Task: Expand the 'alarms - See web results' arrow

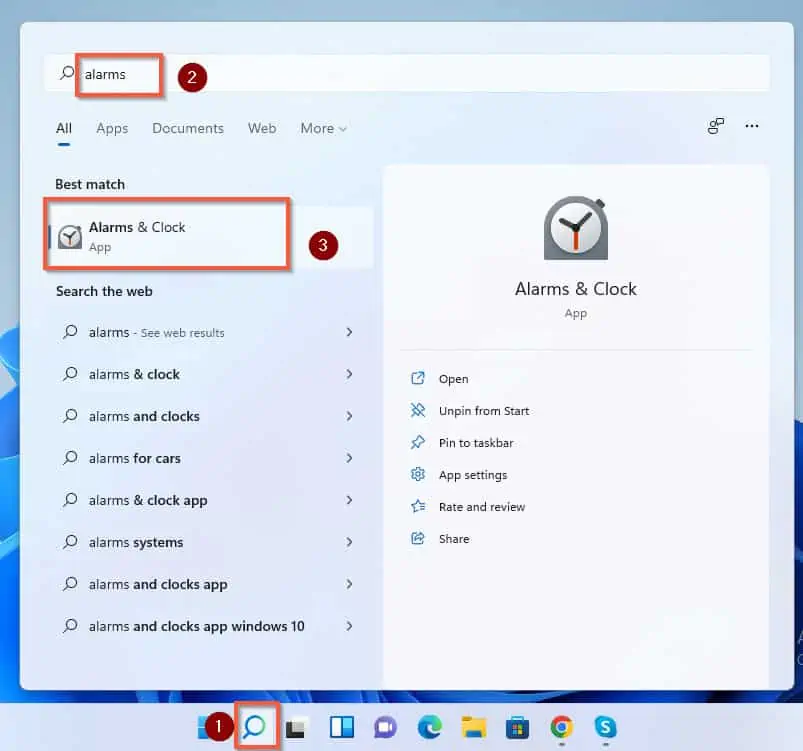Action: pos(349,332)
